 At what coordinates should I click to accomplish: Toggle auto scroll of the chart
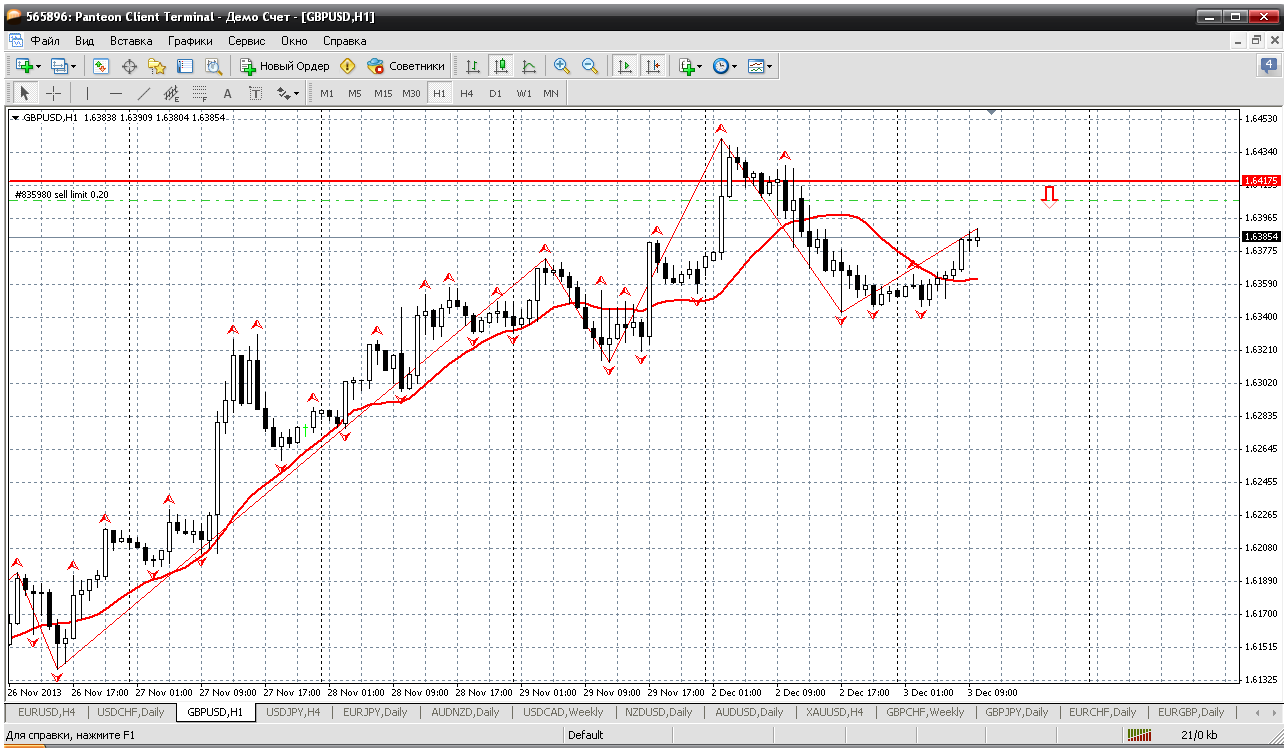[625, 66]
